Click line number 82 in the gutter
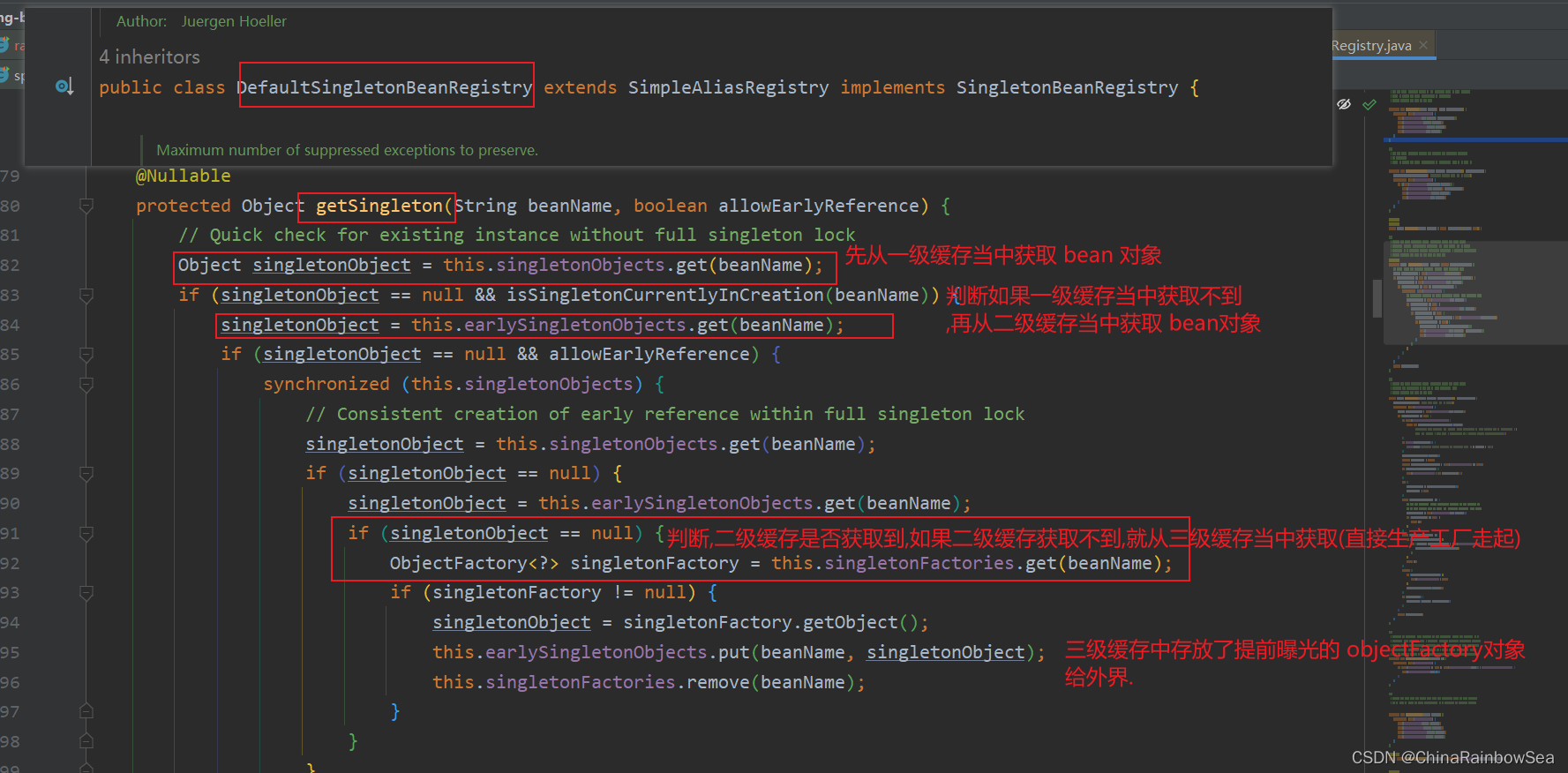This screenshot has height=773, width=1568. coord(10,265)
